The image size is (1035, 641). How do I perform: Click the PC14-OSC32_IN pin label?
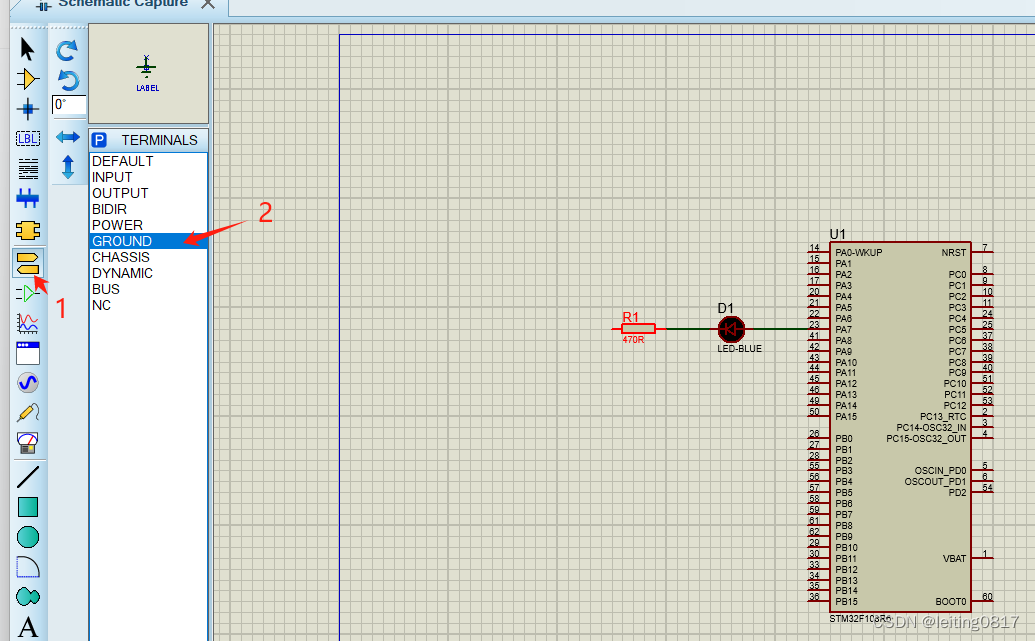(x=931, y=427)
